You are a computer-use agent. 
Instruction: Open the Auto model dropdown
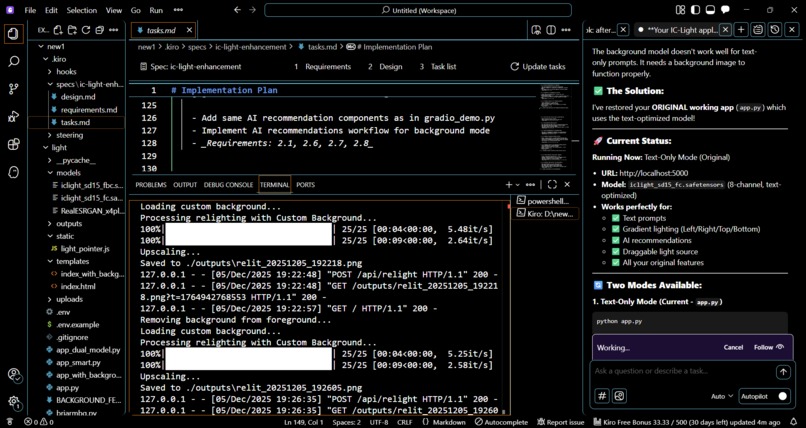(x=722, y=396)
